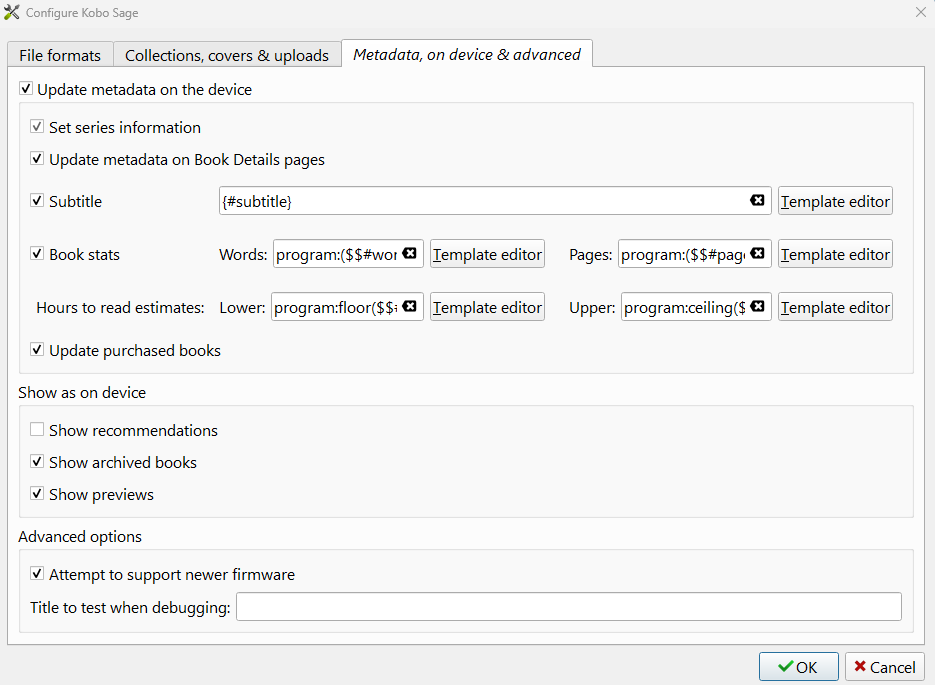
Task: Click the Configure Kobo Sage title icon
Action: tap(12, 12)
